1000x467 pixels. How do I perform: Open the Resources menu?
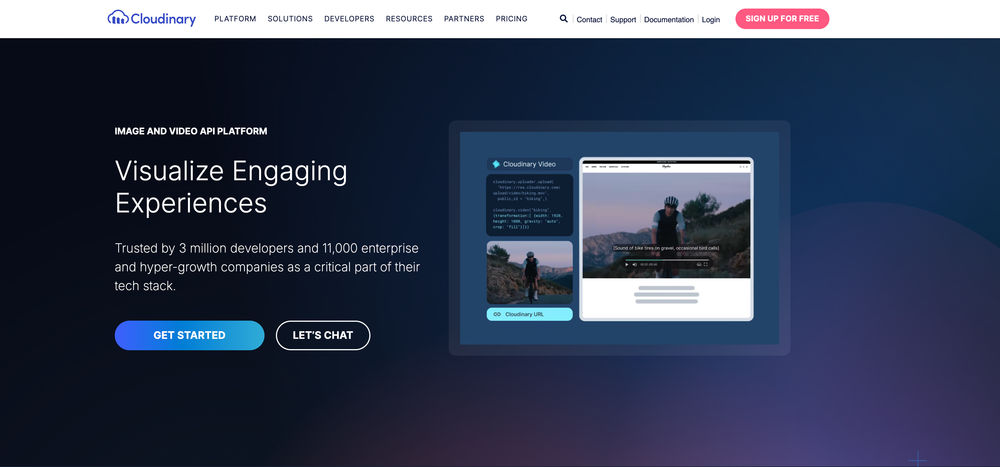409,19
